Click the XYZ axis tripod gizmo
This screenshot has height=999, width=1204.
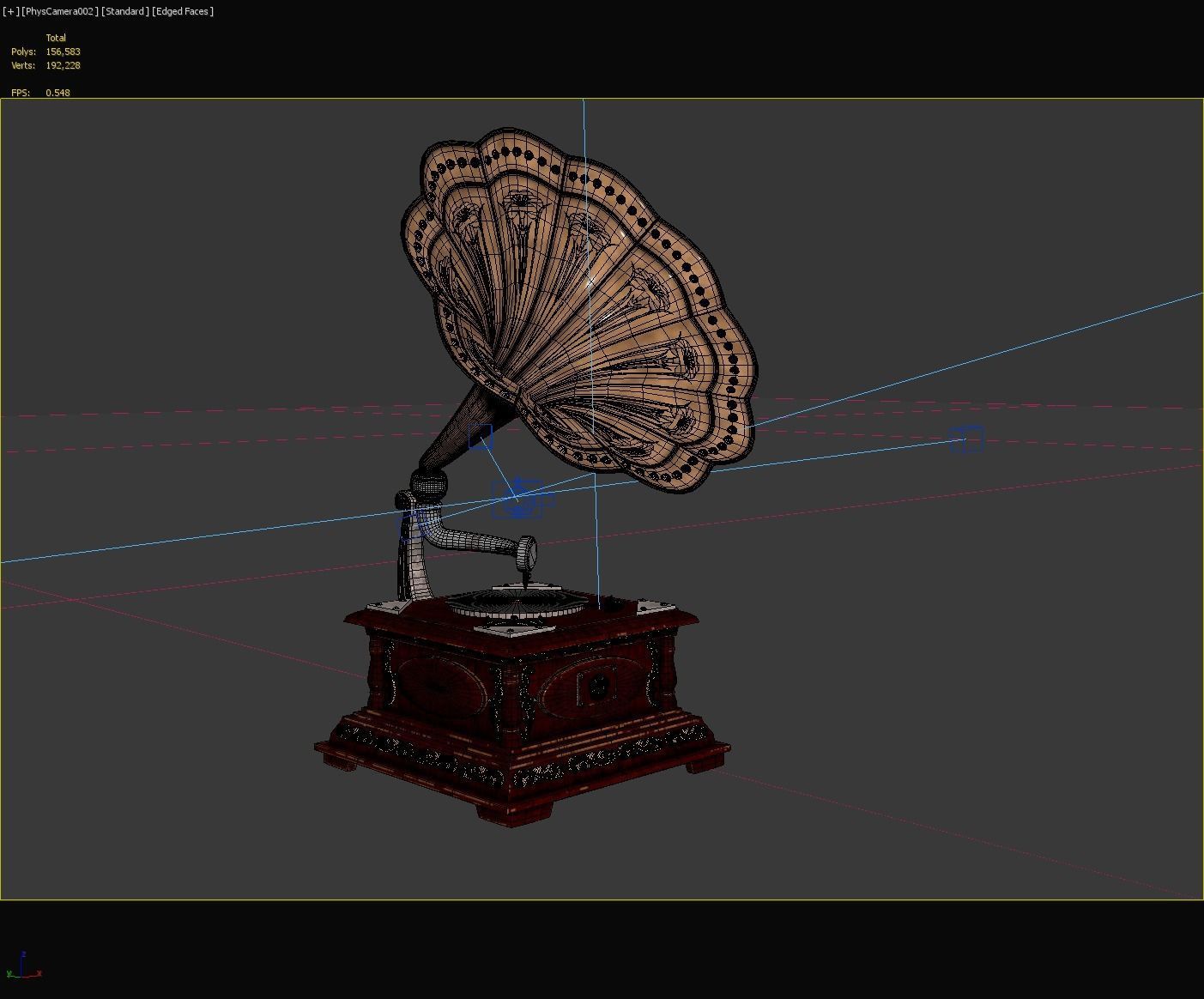point(23,966)
